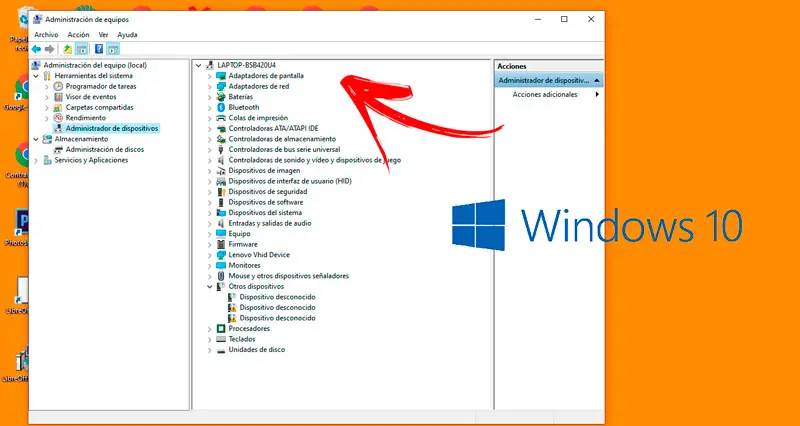Collapse the Herramientas del sistema node
The image size is (800, 426).
click(35, 76)
